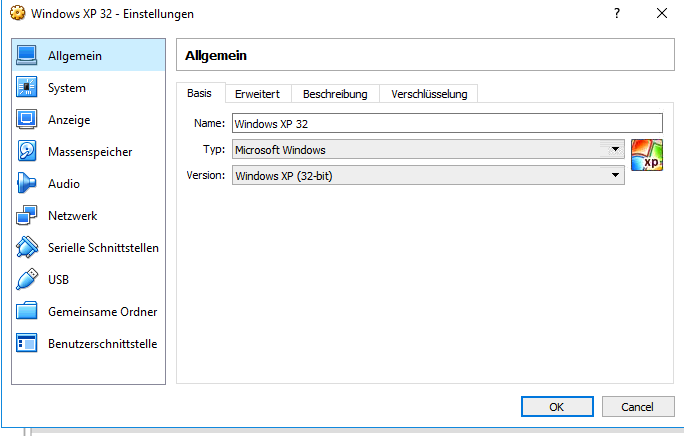Select the Audio speaker icon
This screenshot has height=436, width=684.
click(27, 183)
